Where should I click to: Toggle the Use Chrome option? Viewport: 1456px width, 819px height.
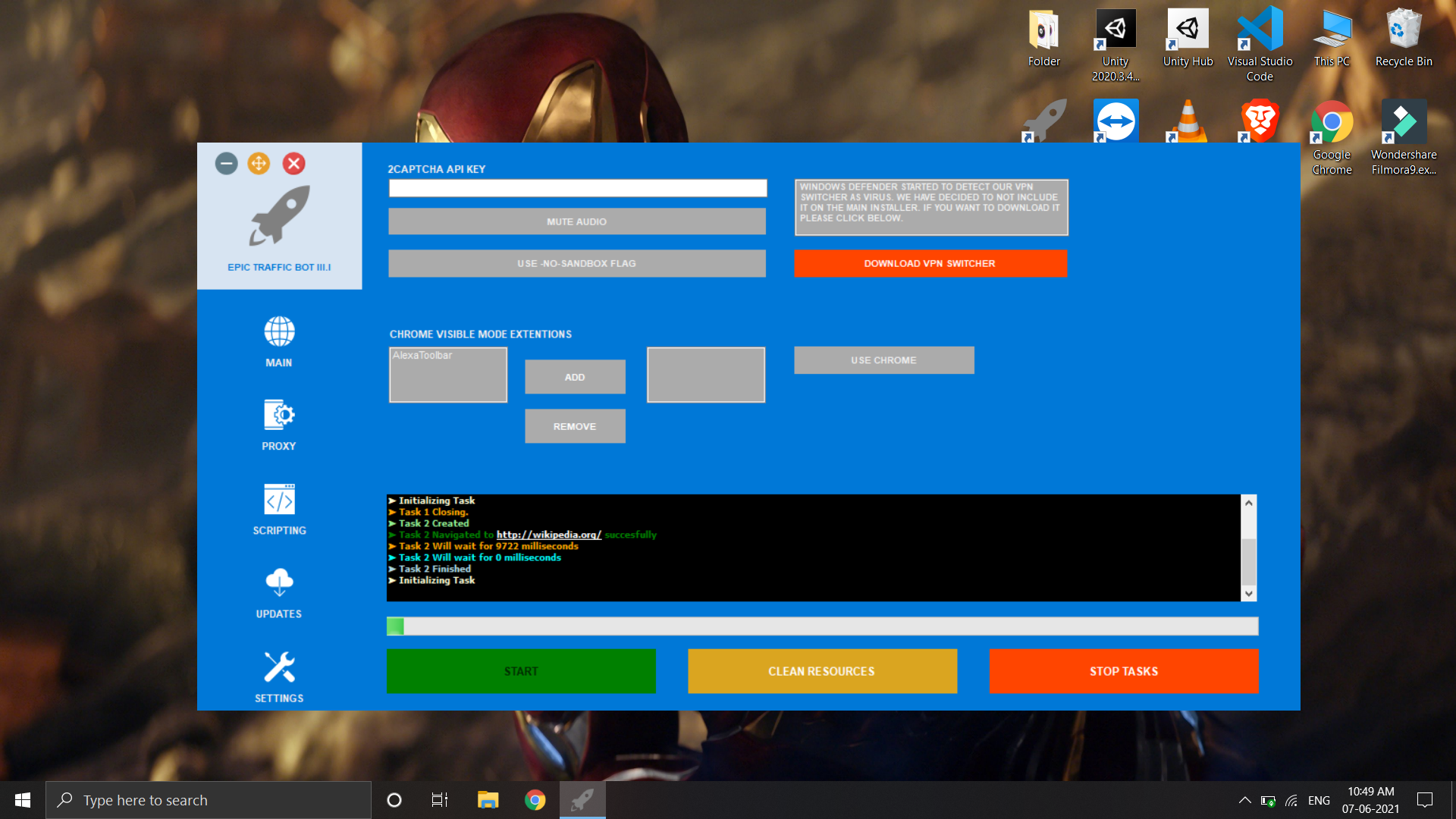(x=883, y=360)
